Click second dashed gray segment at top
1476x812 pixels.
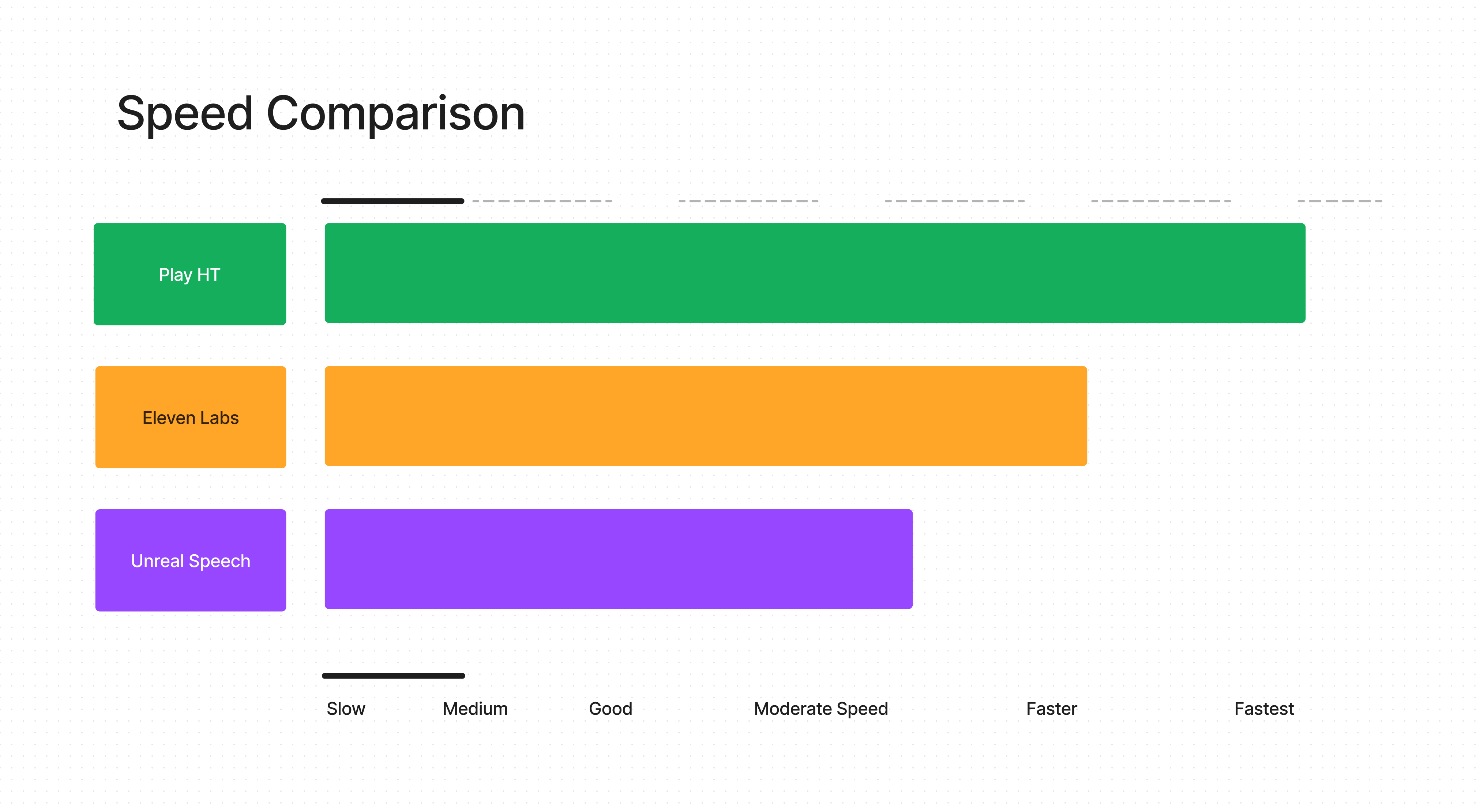(x=748, y=201)
